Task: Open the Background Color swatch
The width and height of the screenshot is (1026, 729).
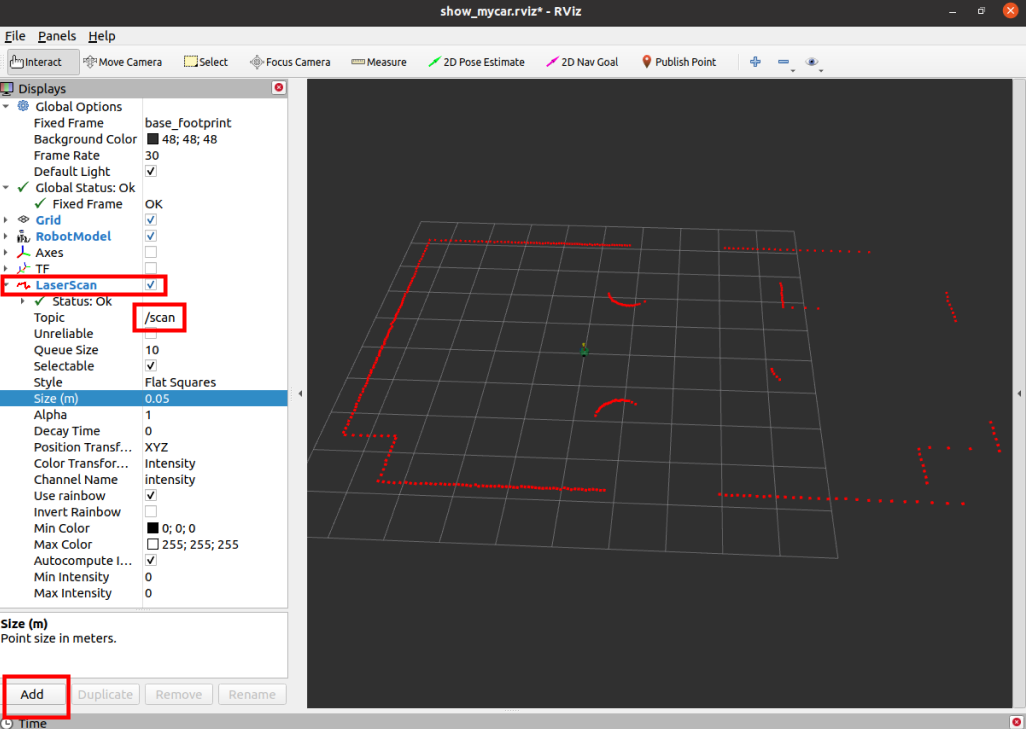Action: pyautogui.click(x=152, y=139)
